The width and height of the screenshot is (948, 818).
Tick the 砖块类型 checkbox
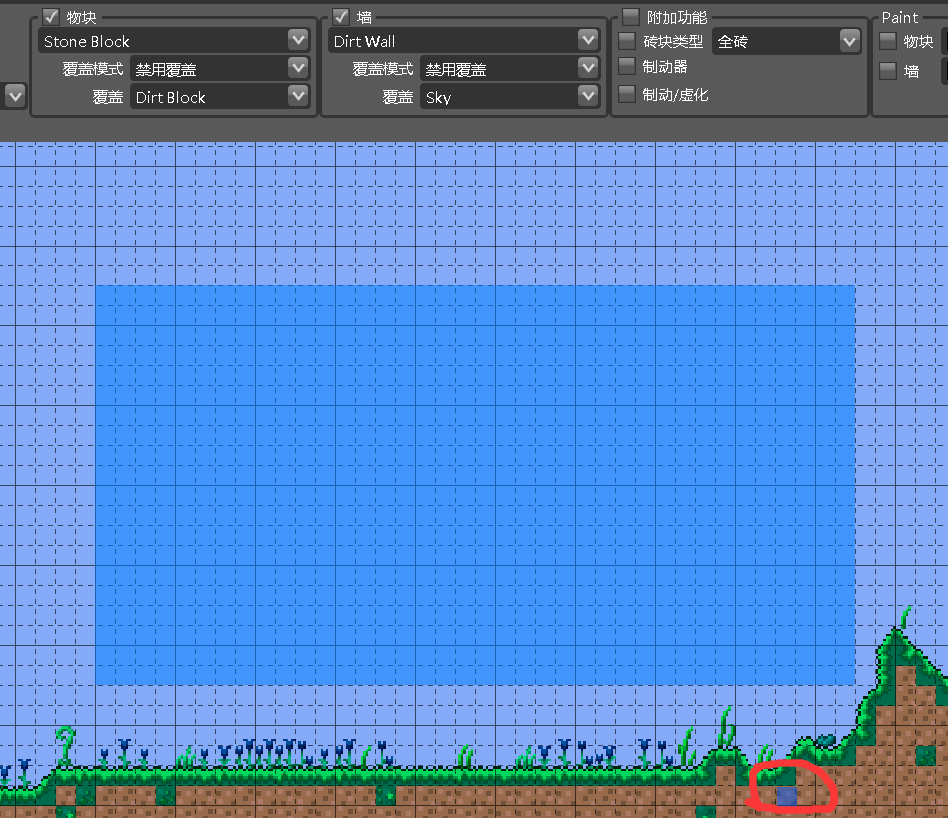(x=627, y=41)
